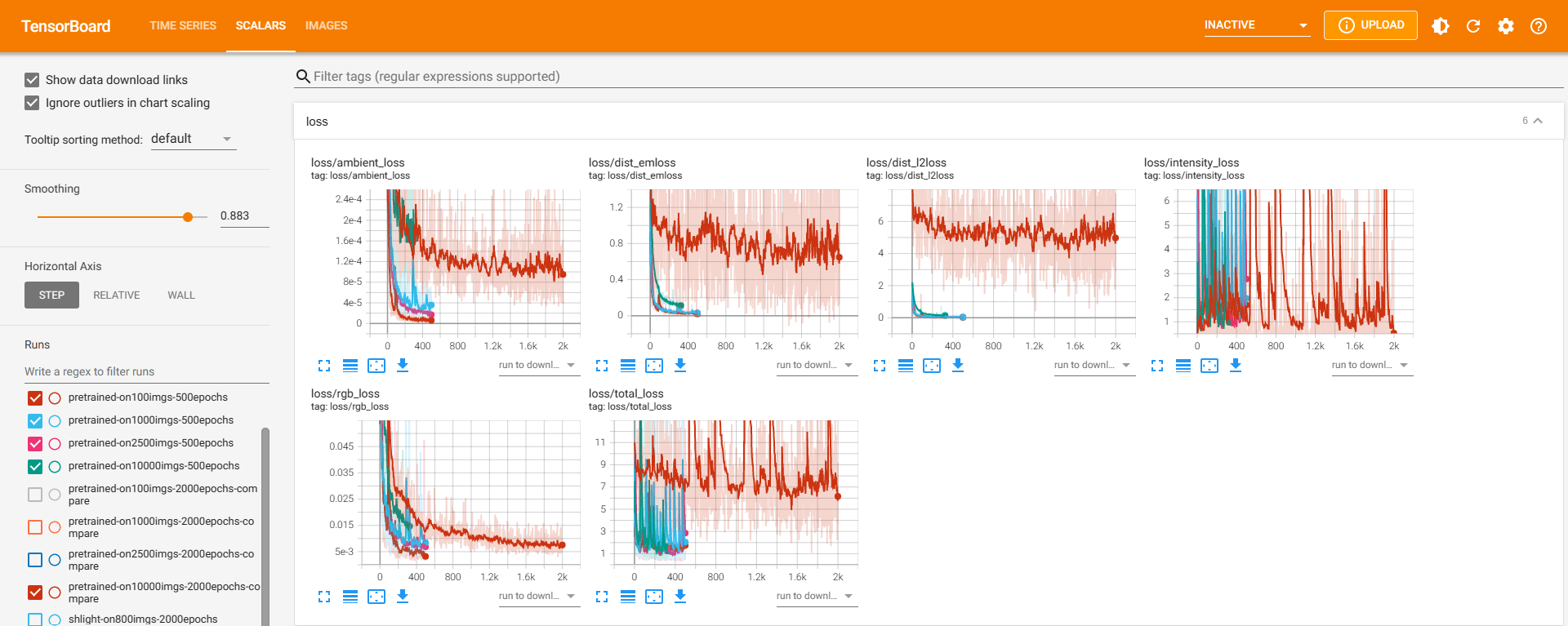Viewport: 1568px width, 626px height.
Task: Expand loss/dist_emloss chart to full size
Action: (x=602, y=366)
